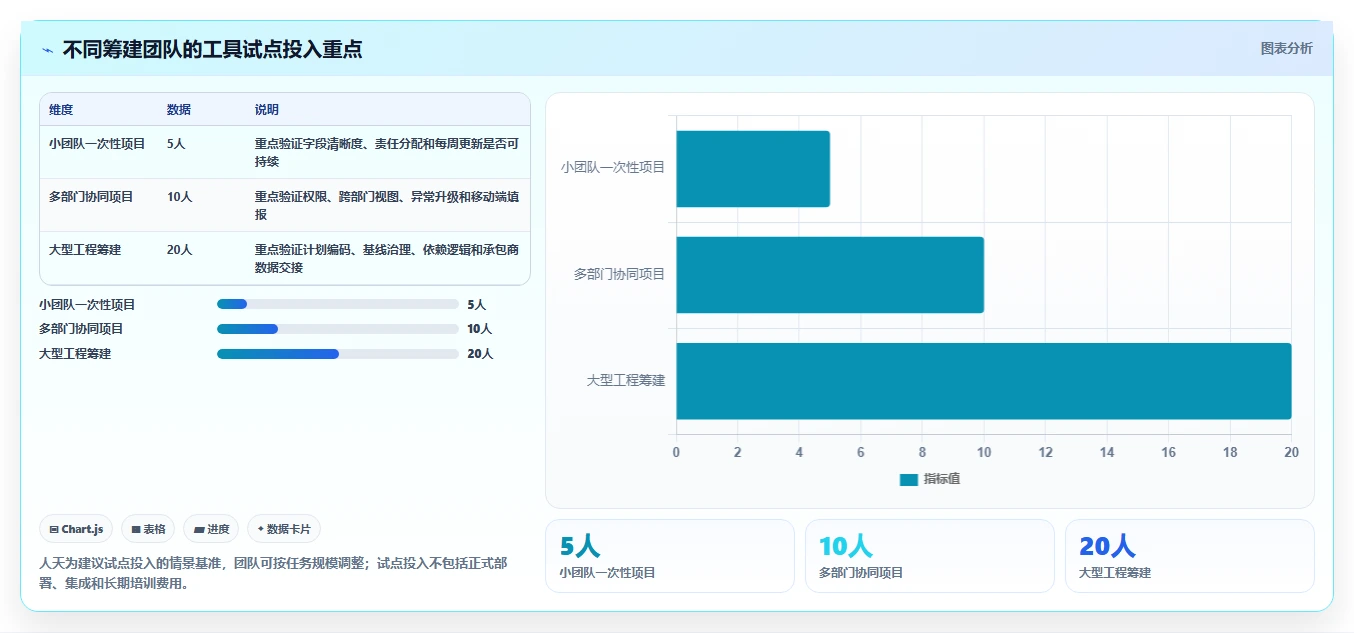Click the 10人 label beside progress bar
This screenshot has width=1354, height=633.
480,329
